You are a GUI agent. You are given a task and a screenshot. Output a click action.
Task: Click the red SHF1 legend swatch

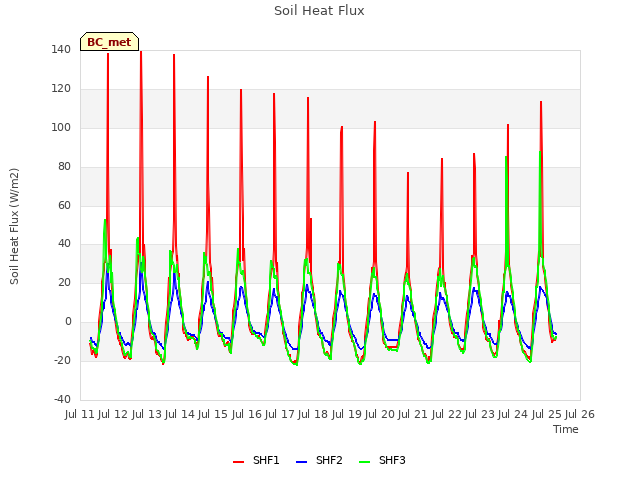(x=238, y=462)
